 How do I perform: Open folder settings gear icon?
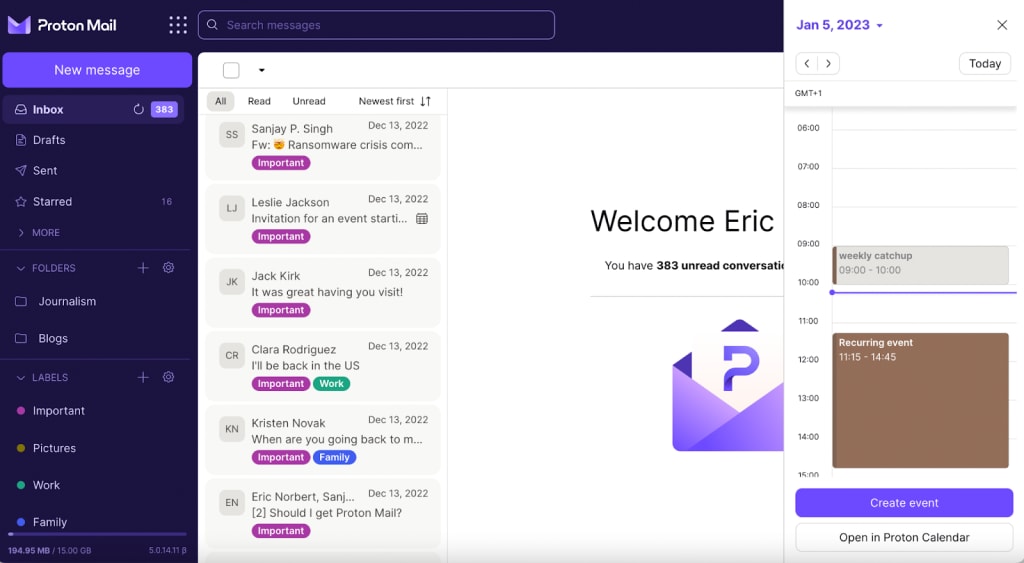point(168,268)
